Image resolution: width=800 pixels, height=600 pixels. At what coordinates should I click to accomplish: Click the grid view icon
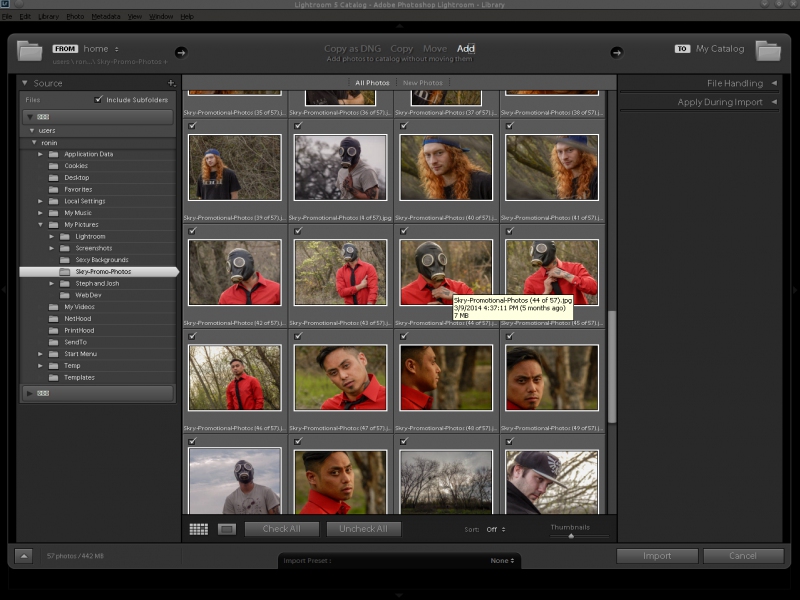pos(198,529)
